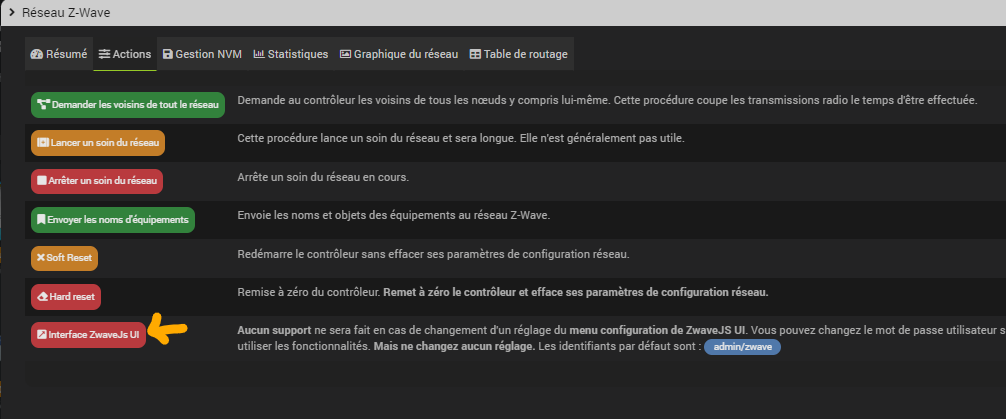
Task: Click network icon on Demander les voisins button
Action: tap(44, 105)
